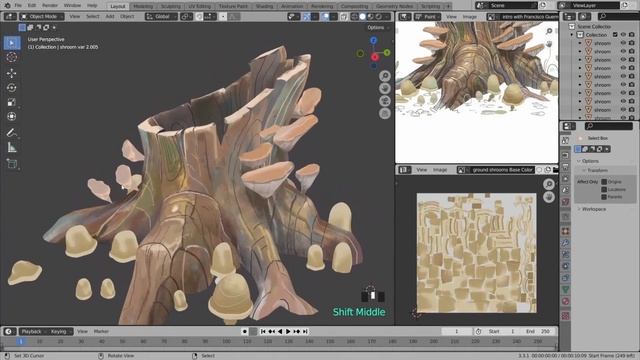Open the Add menu in viewport header
Screen dimensions: 640x360
110,17
